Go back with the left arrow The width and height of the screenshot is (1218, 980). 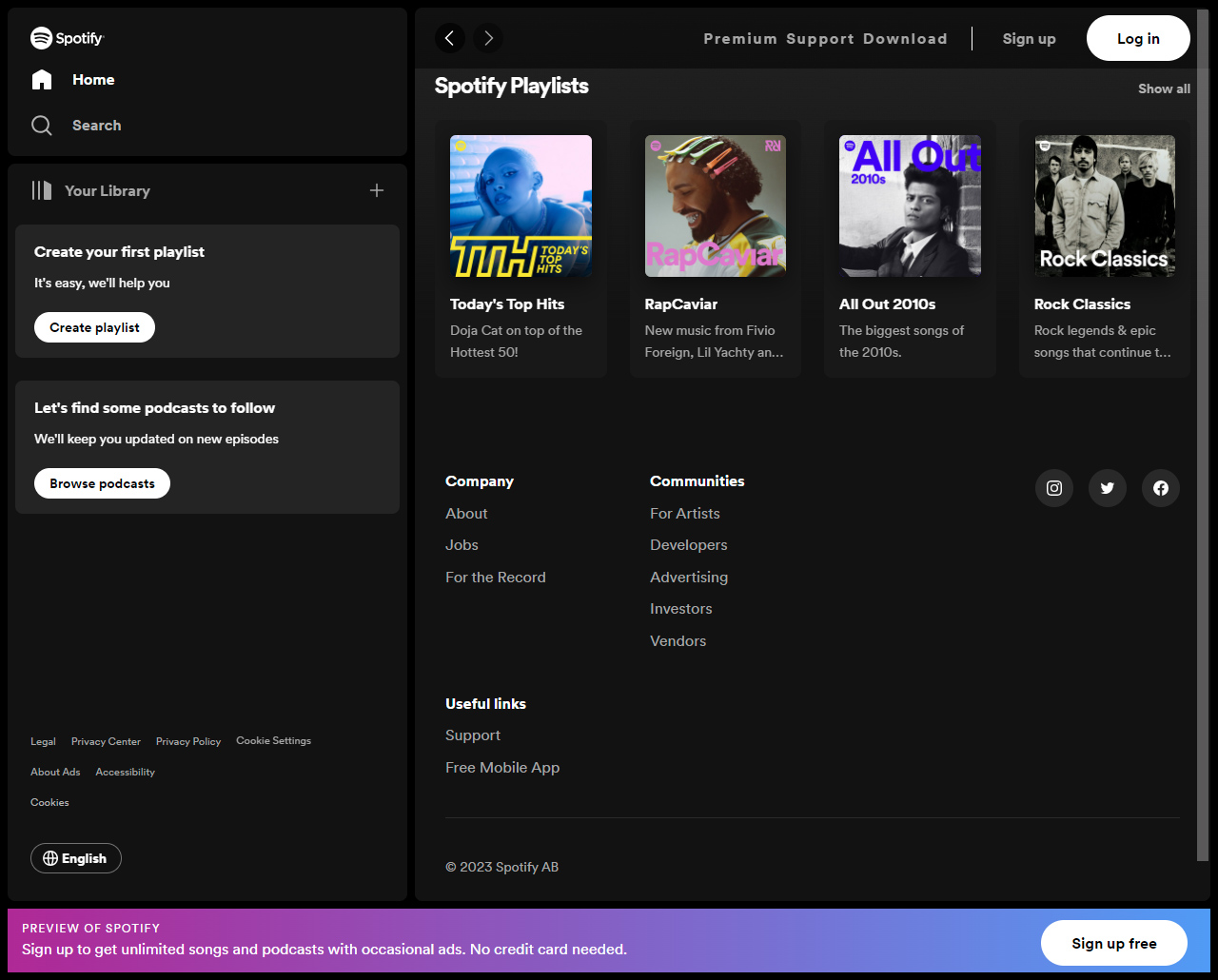[x=450, y=38]
